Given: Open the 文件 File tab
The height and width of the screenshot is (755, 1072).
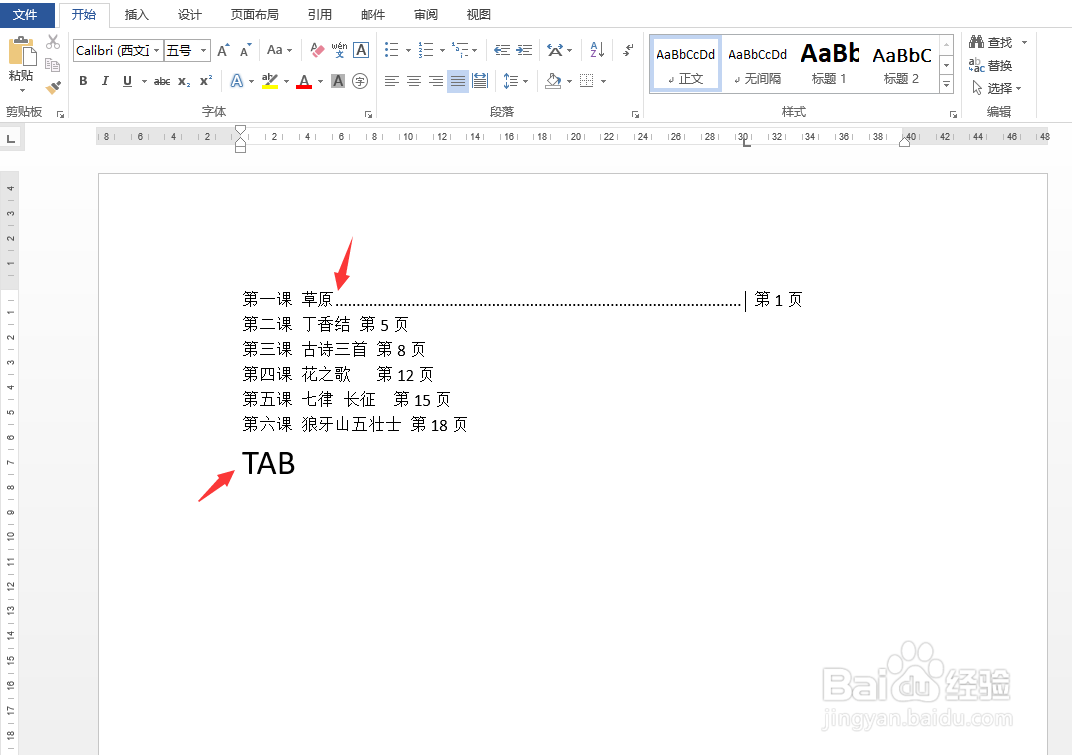Looking at the screenshot, I should coord(25,14).
